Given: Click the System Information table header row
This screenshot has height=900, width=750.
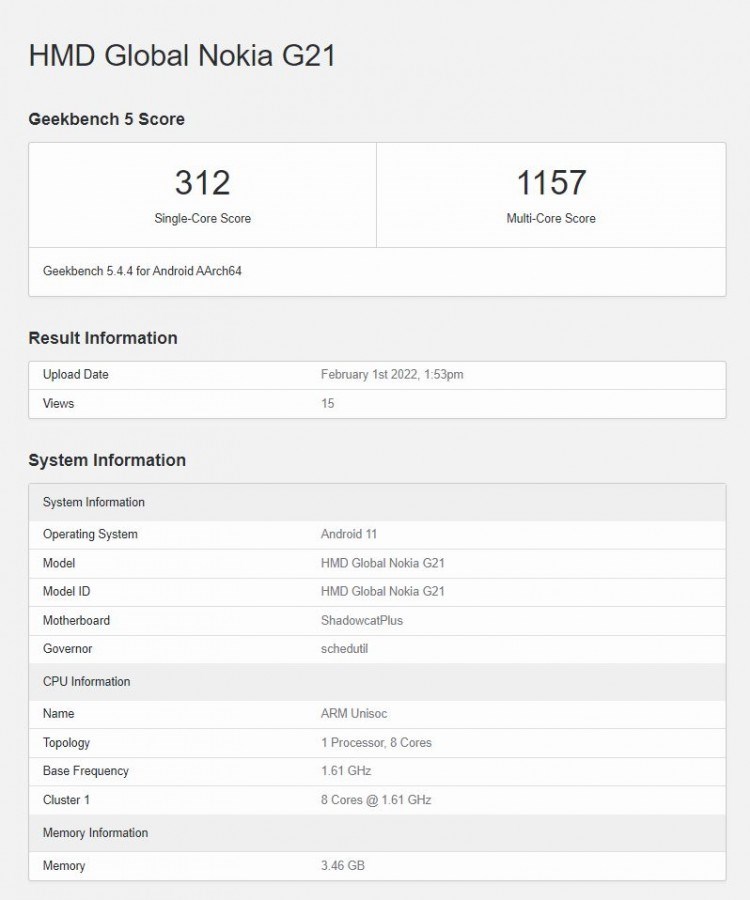Looking at the screenshot, I should coord(378,502).
